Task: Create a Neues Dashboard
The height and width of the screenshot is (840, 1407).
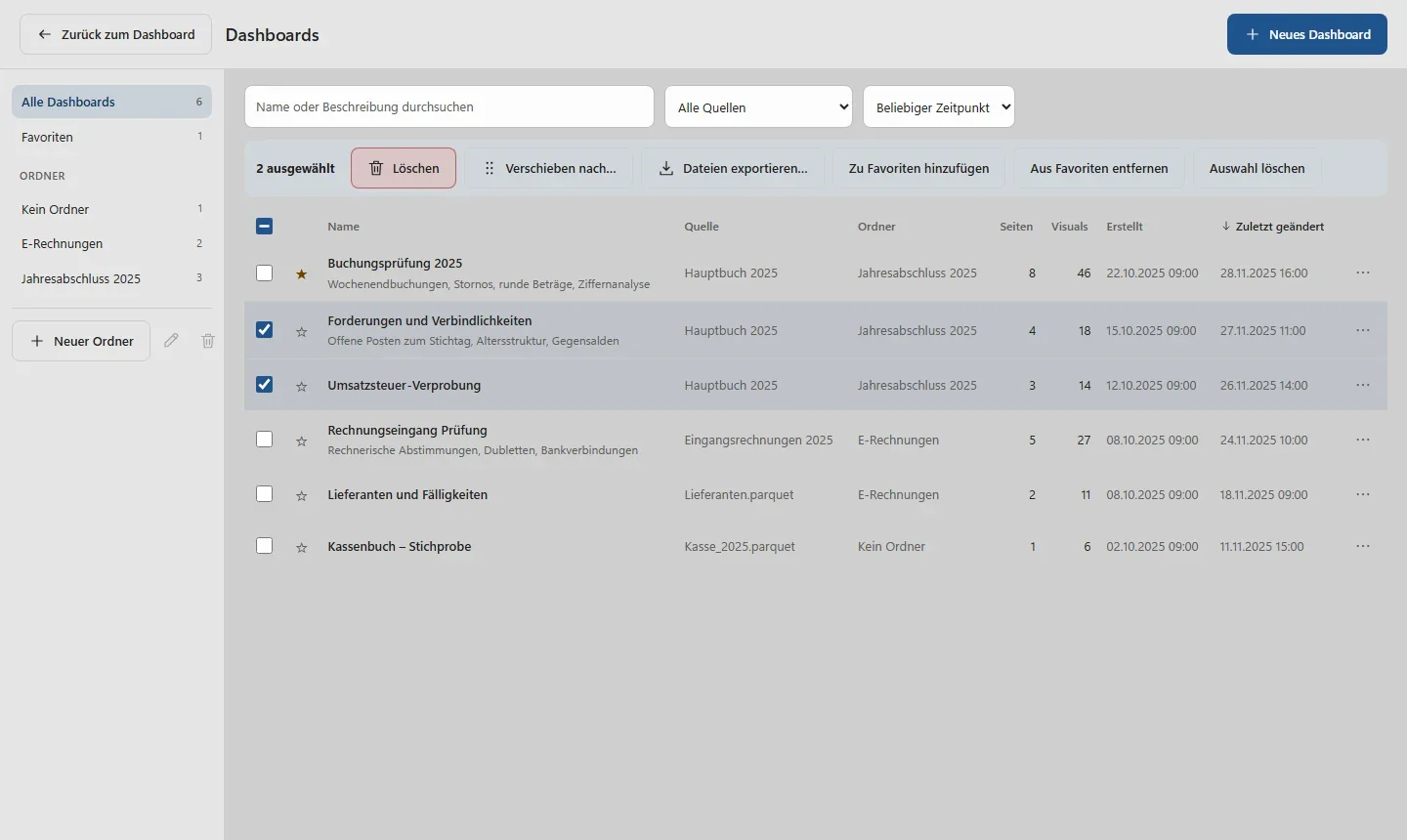Action: (1307, 34)
